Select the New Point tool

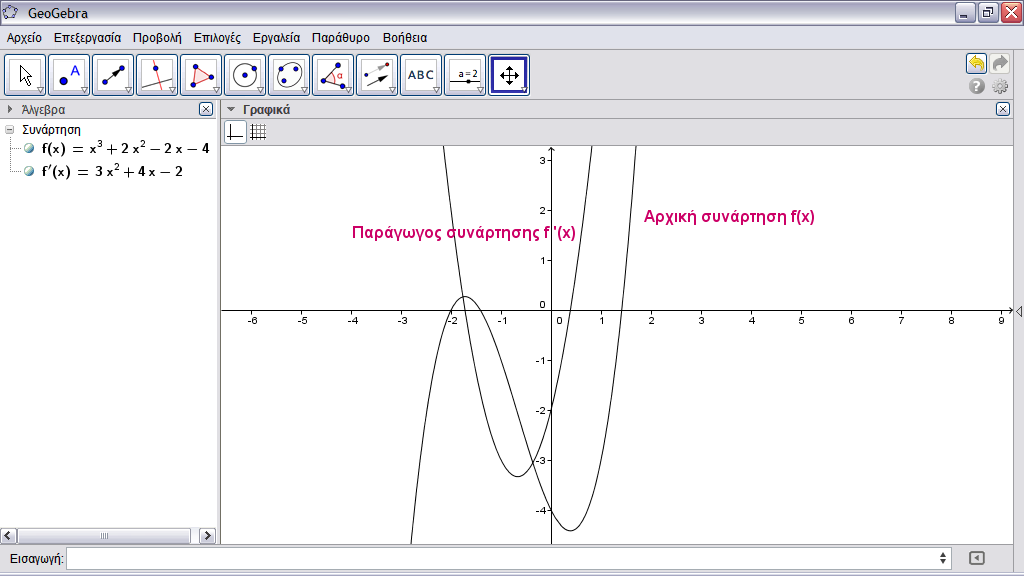(x=69, y=75)
